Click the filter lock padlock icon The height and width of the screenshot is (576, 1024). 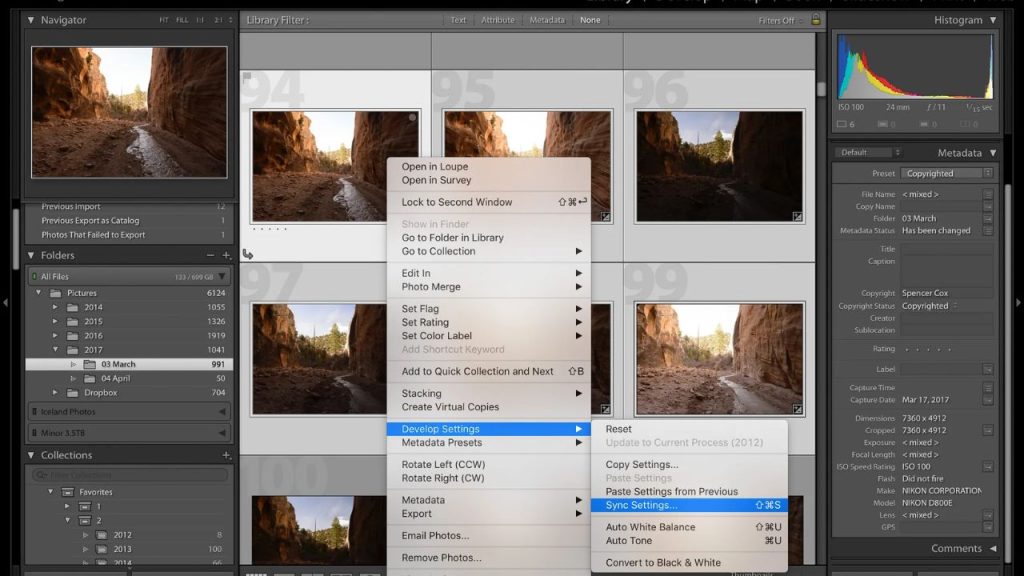pyautogui.click(x=816, y=20)
